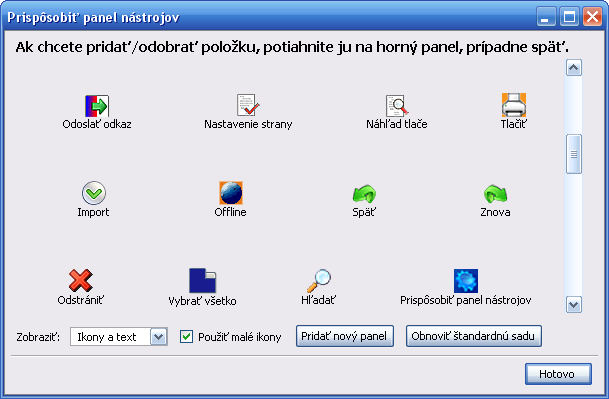Select the Vybrať všetko folder icon

coord(202,281)
